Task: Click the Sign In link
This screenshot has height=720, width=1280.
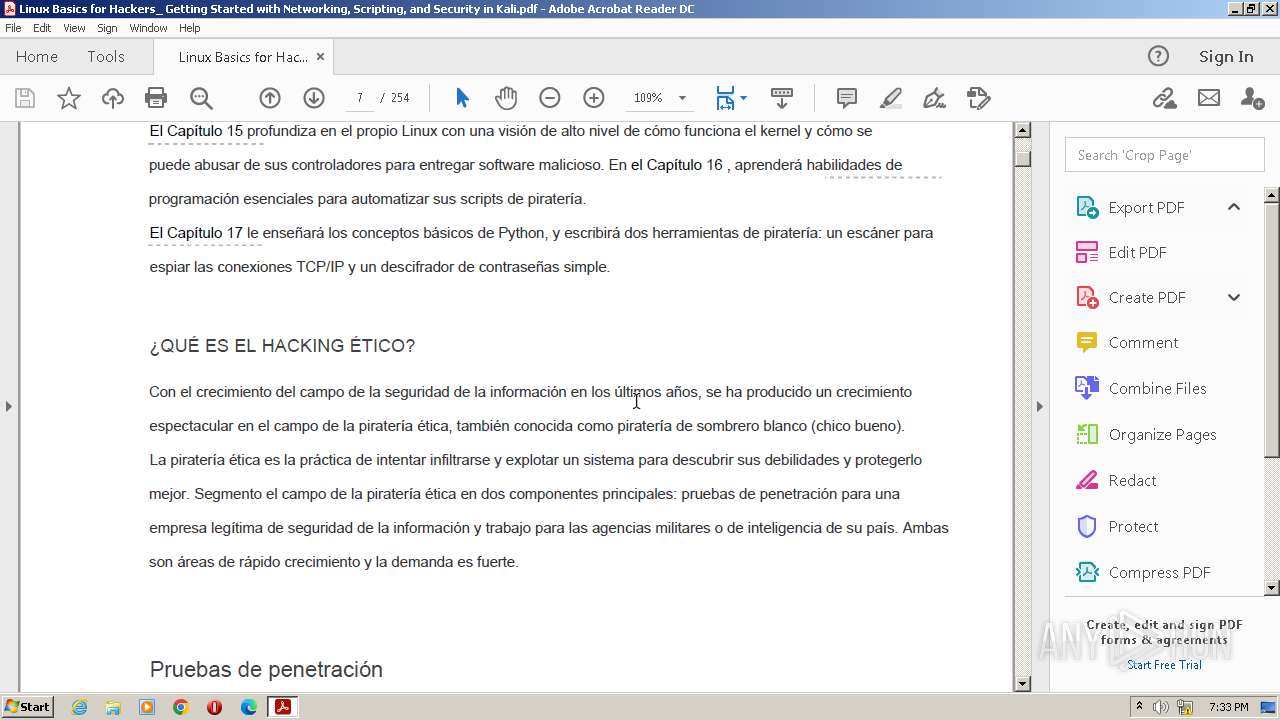Action: (1226, 57)
